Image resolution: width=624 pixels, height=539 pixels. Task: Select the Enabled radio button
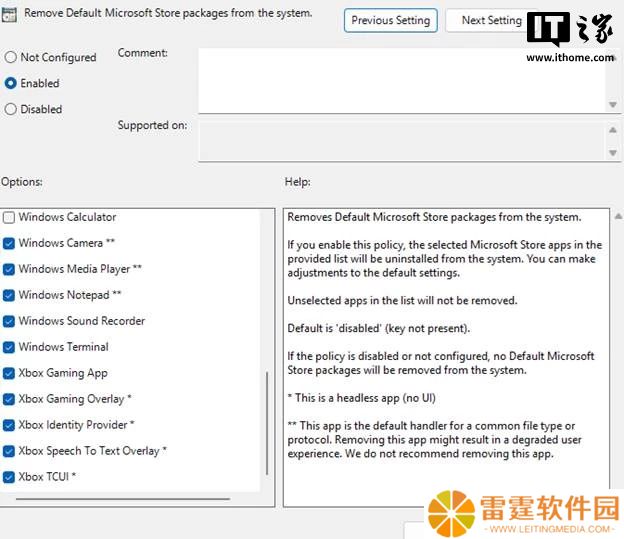10,83
